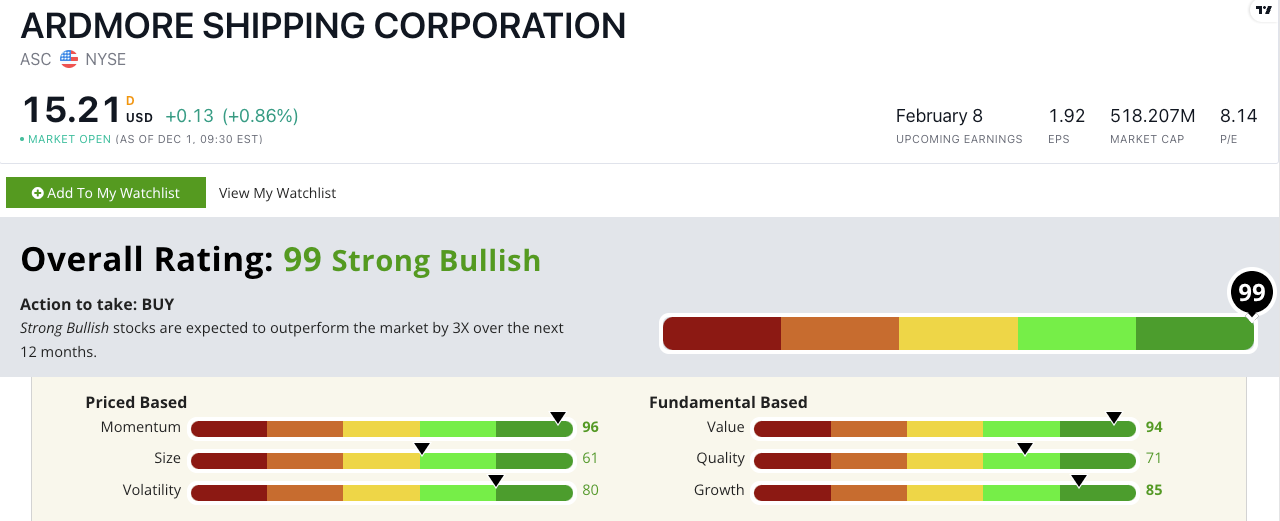Viewport: 1280px width, 521px height.
Task: Click the Growth triangle marker
Action: point(1079,480)
